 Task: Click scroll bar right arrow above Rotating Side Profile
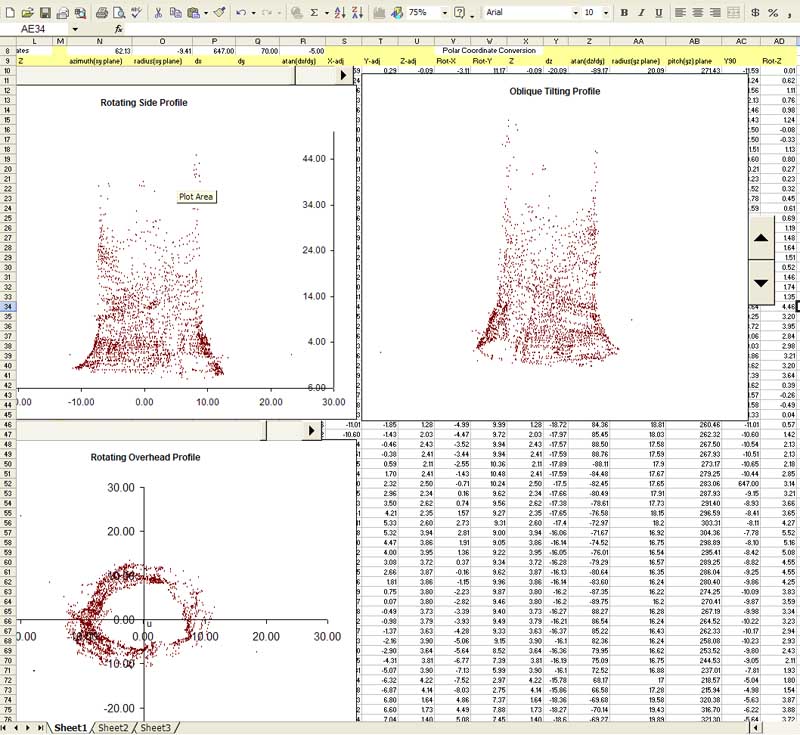click(343, 75)
